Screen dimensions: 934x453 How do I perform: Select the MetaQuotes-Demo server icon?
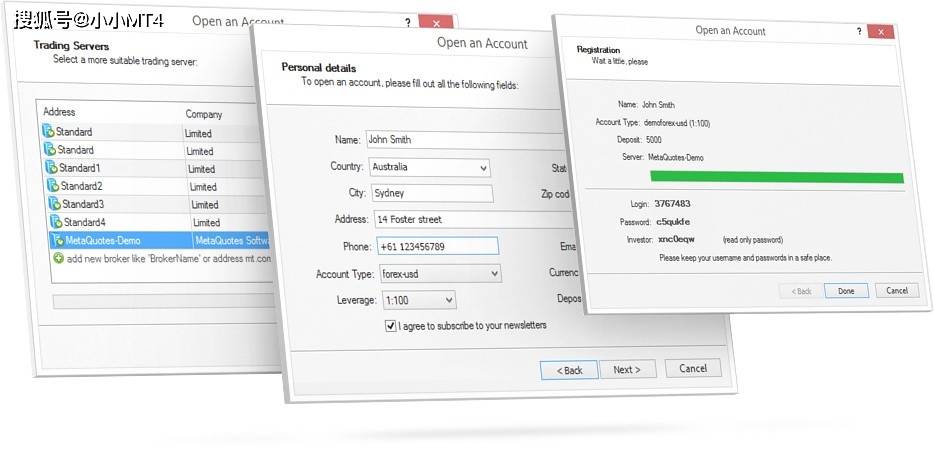[x=56, y=240]
